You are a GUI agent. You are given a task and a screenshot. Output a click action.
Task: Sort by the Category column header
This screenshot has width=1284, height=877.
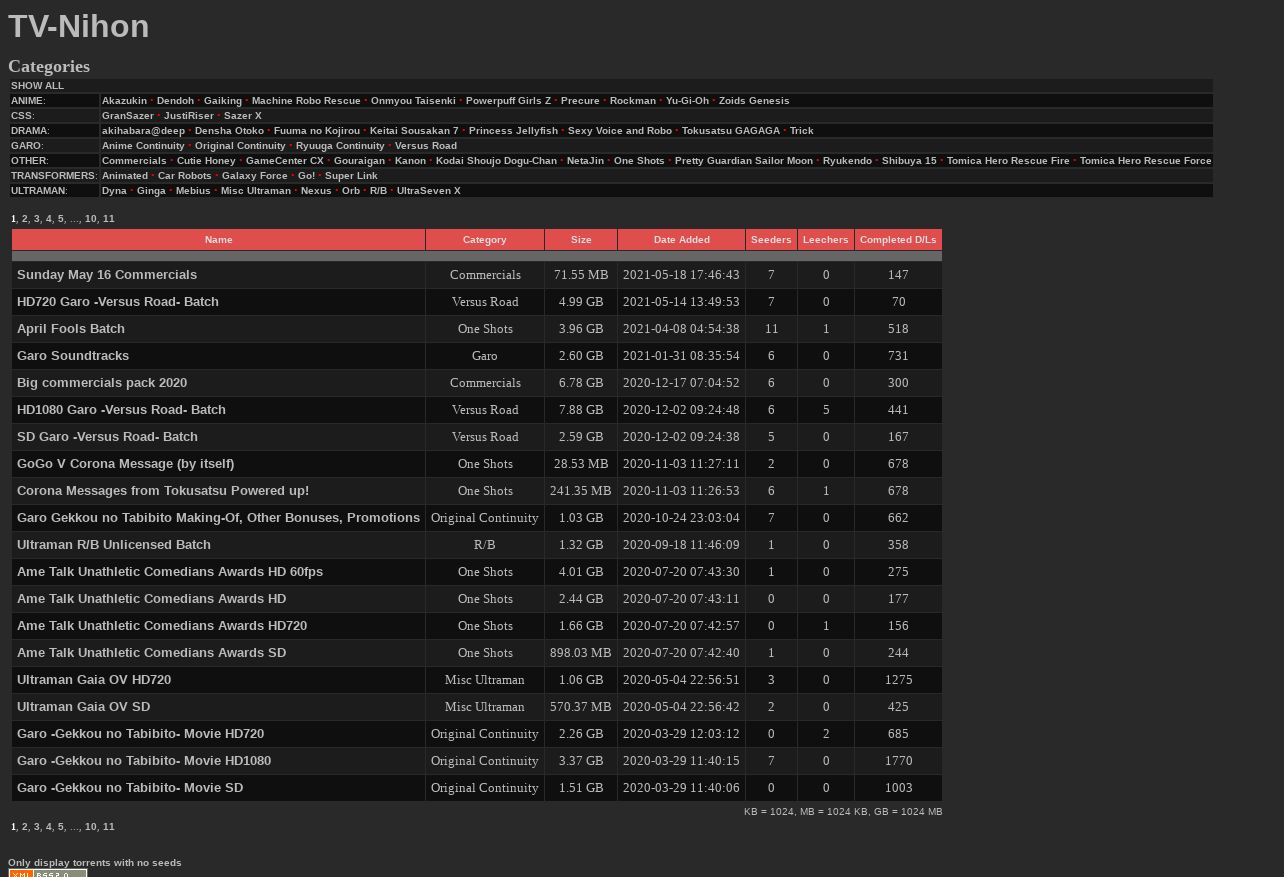coord(485,240)
